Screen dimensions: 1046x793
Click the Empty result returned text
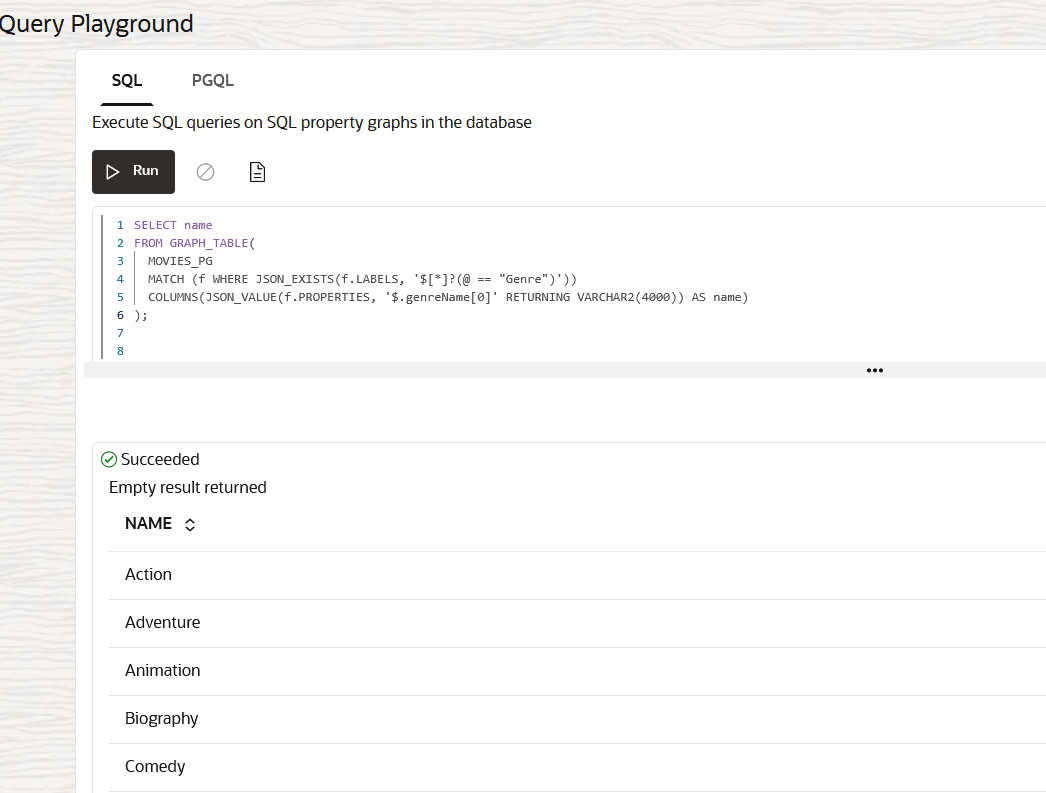[187, 487]
